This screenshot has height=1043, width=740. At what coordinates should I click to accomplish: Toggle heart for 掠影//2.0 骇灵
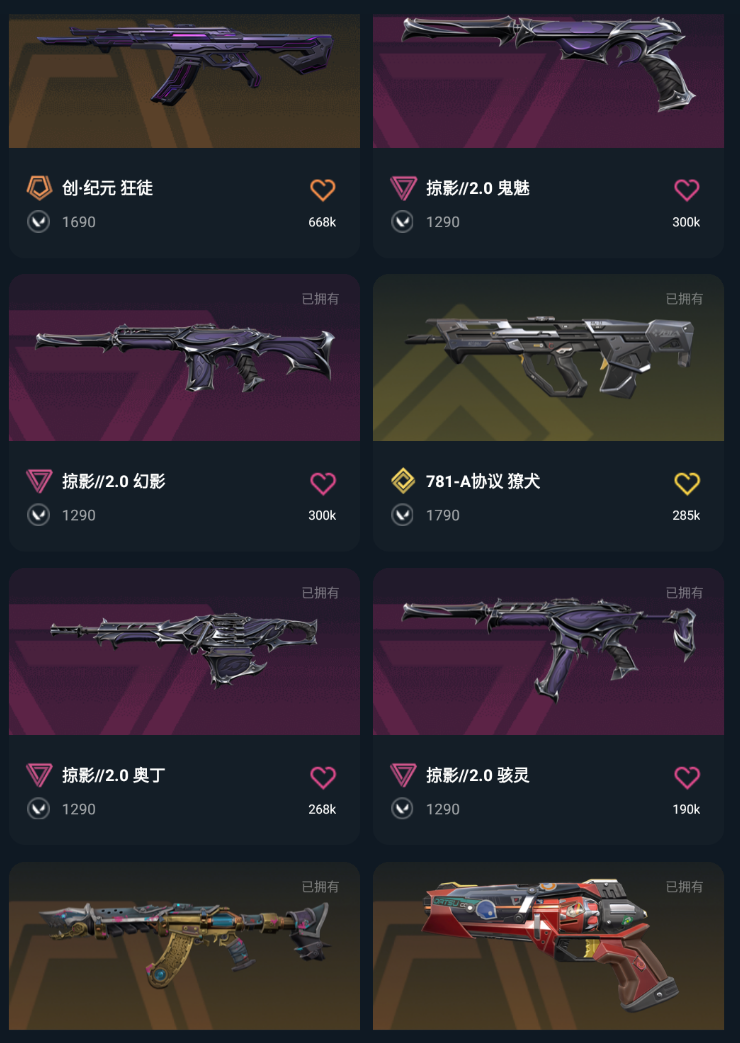click(x=687, y=777)
